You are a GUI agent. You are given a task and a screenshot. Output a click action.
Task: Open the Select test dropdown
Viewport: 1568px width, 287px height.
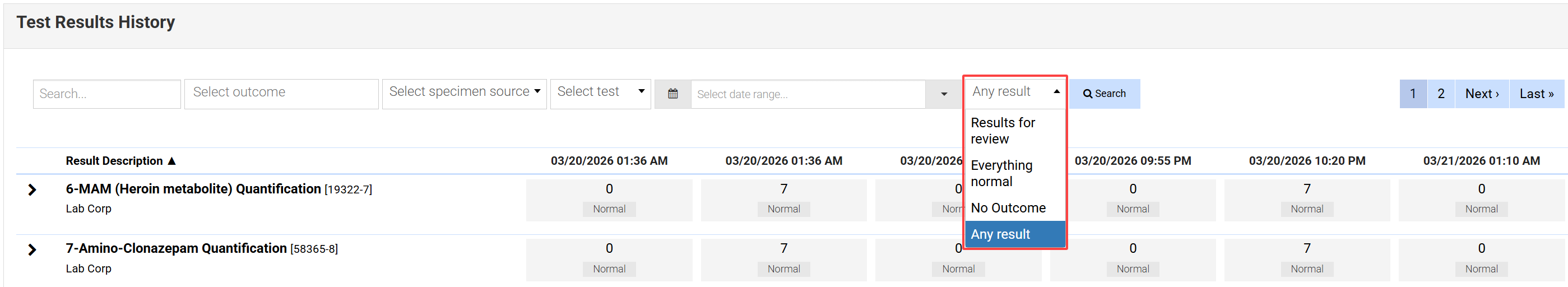tap(600, 92)
